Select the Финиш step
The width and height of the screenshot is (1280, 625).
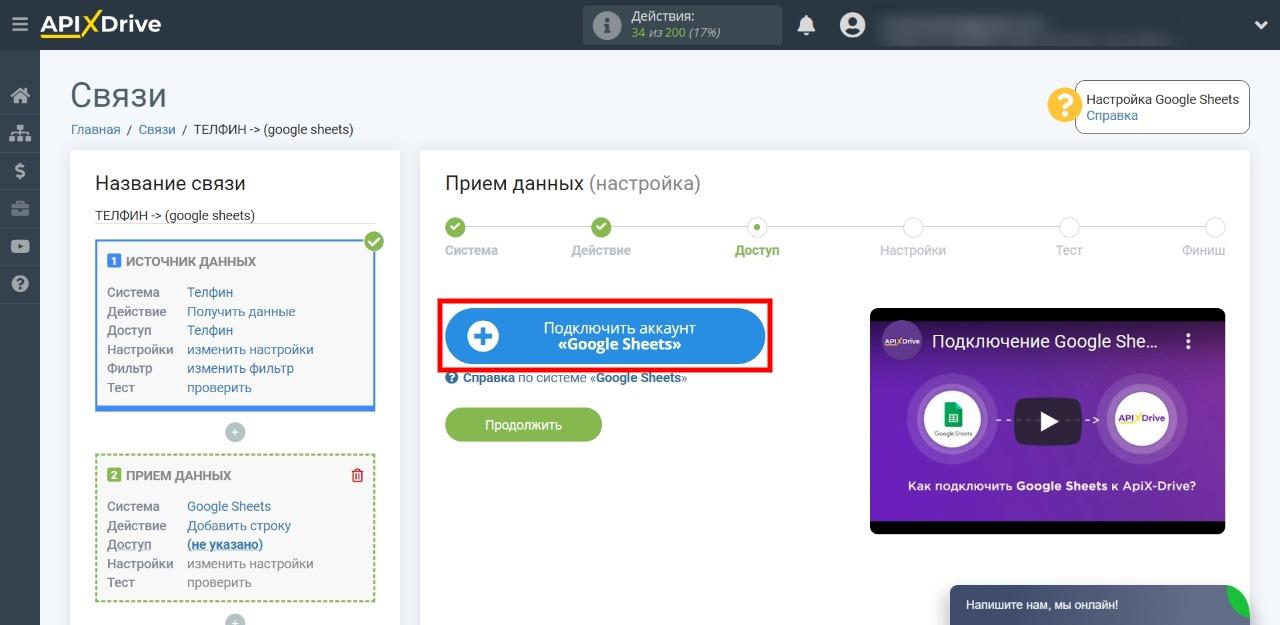[x=1204, y=238]
